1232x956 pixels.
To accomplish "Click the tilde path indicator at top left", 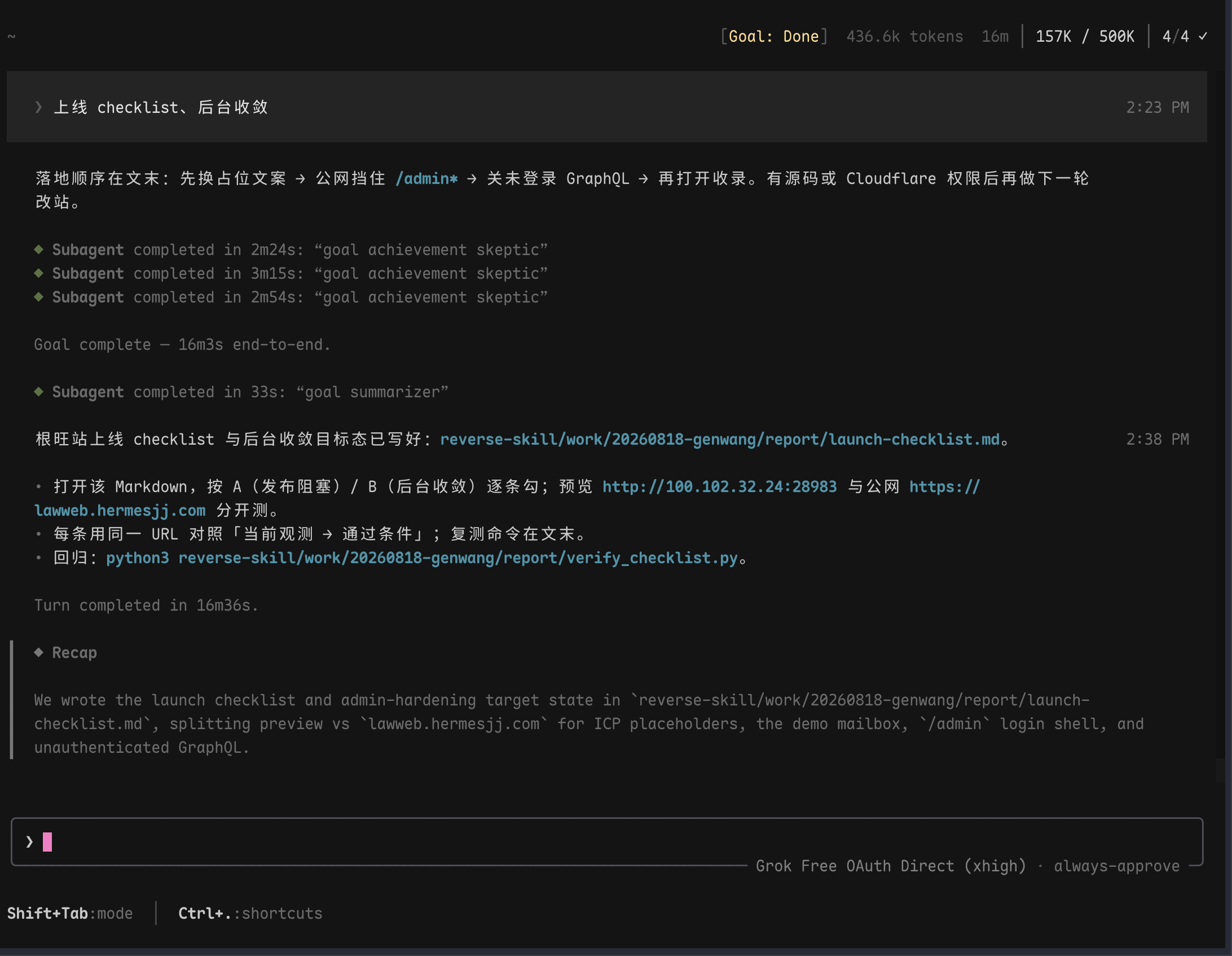I will pos(11,37).
